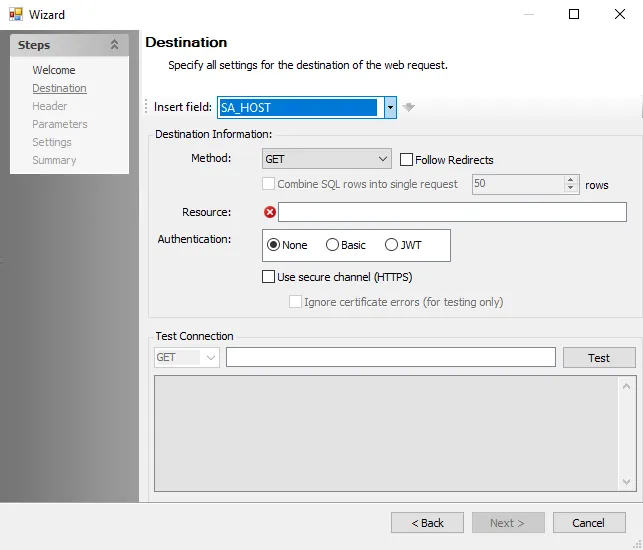Go to the Header step
The height and width of the screenshot is (550, 643).
[x=50, y=106]
